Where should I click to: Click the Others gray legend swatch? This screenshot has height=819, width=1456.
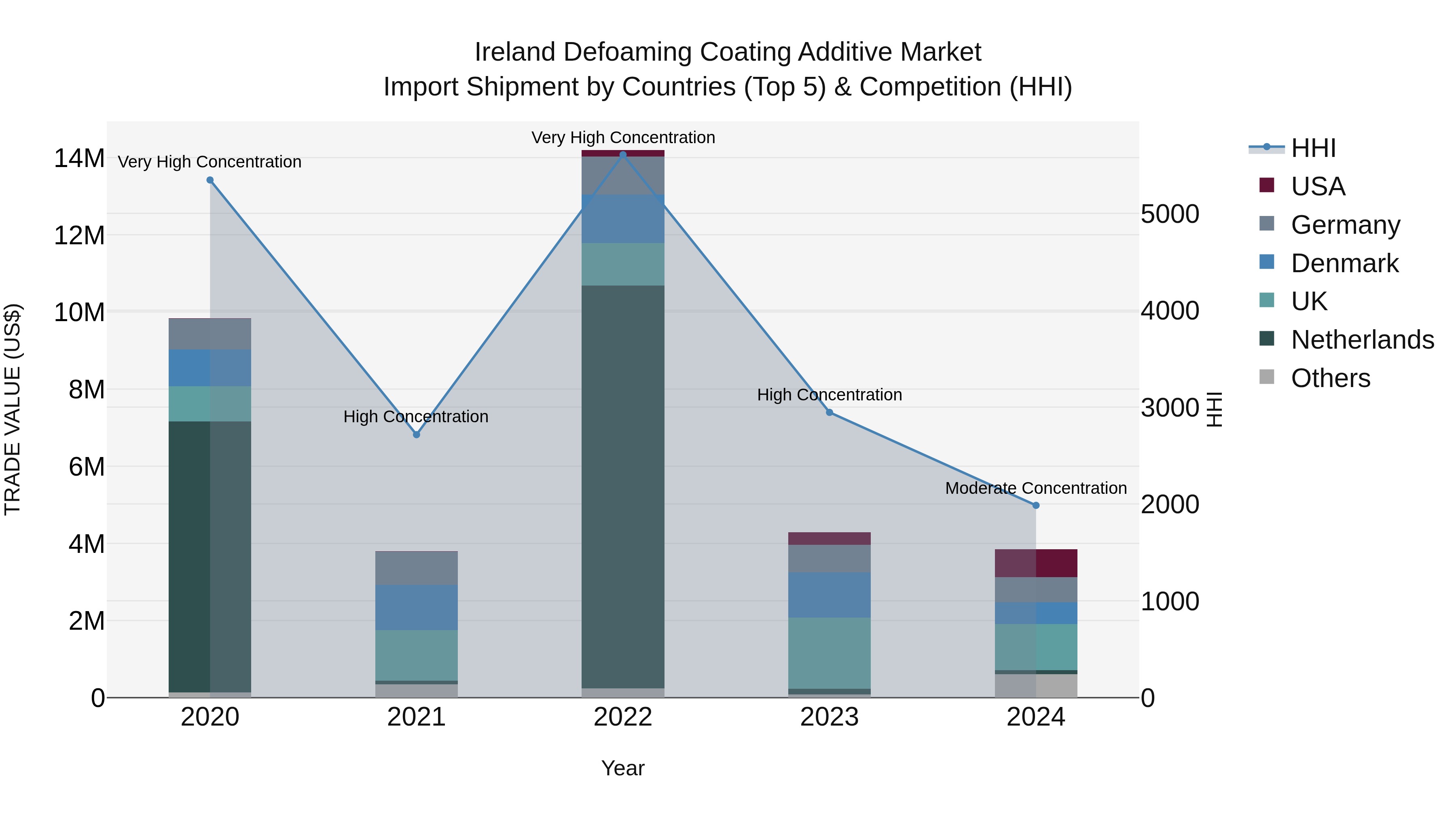[x=1267, y=377]
